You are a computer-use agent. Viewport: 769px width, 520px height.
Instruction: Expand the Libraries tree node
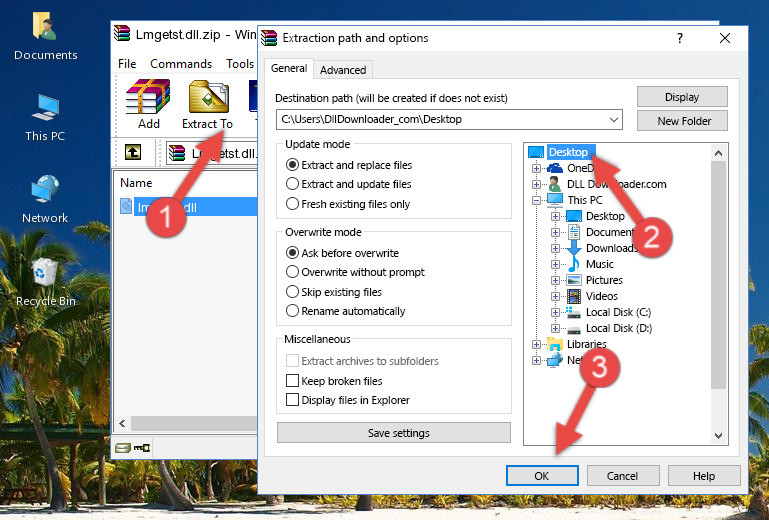pos(536,344)
